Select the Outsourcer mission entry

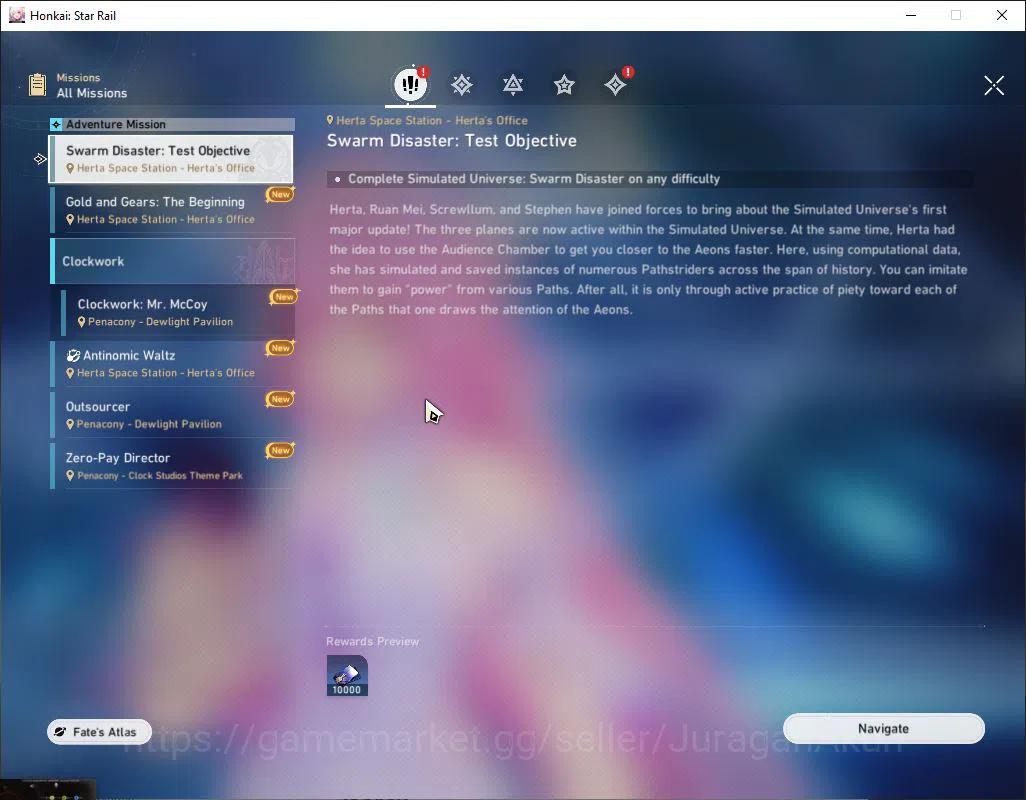[x=173, y=415]
